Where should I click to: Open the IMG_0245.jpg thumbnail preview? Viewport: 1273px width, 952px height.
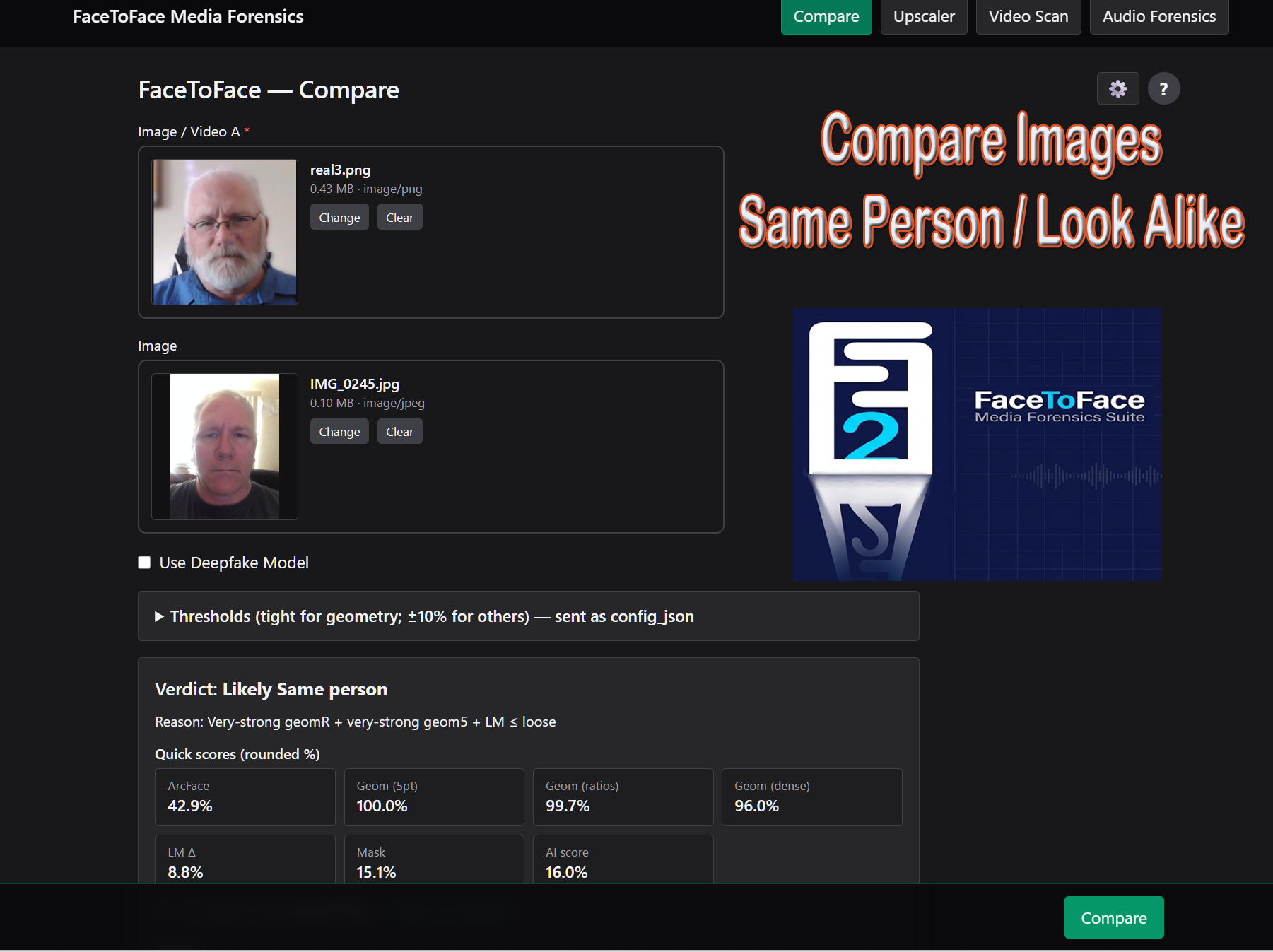pyautogui.click(x=225, y=447)
